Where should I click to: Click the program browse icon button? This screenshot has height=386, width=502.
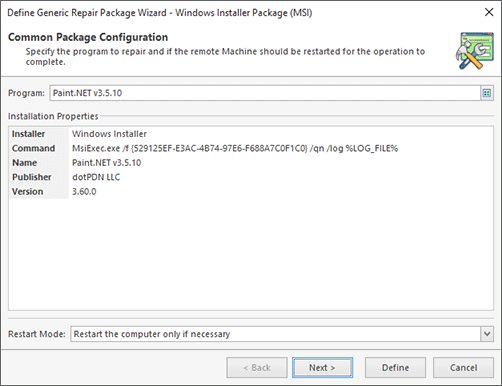[487, 93]
